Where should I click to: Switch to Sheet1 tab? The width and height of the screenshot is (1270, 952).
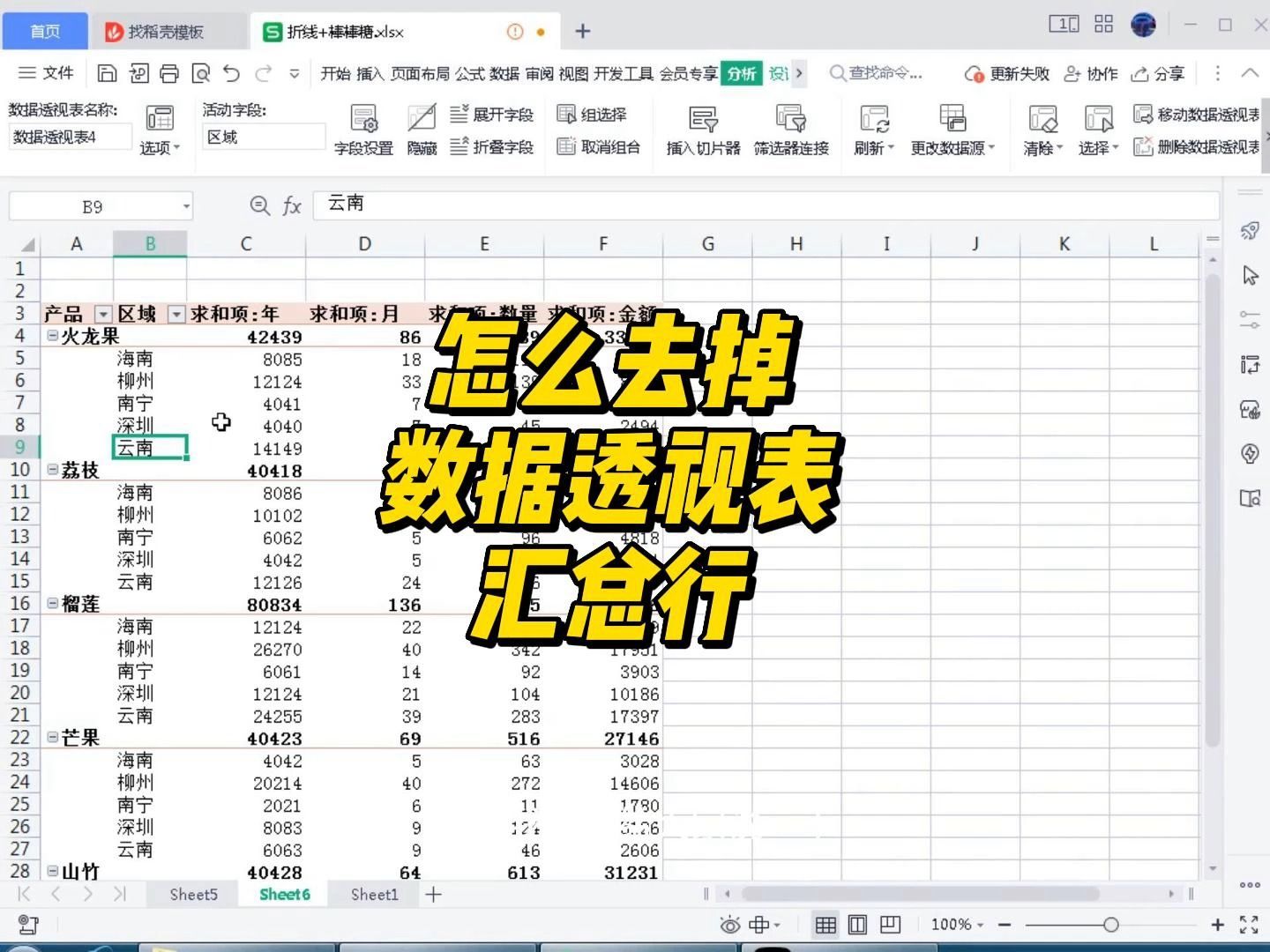tap(375, 895)
